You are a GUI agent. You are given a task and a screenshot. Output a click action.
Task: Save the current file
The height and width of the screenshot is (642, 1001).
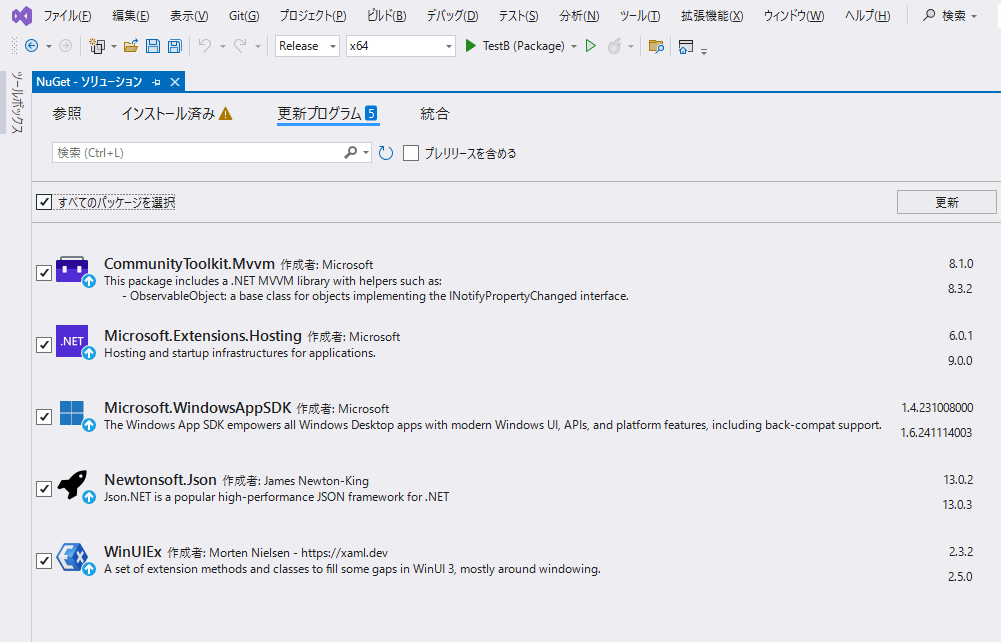(x=153, y=46)
